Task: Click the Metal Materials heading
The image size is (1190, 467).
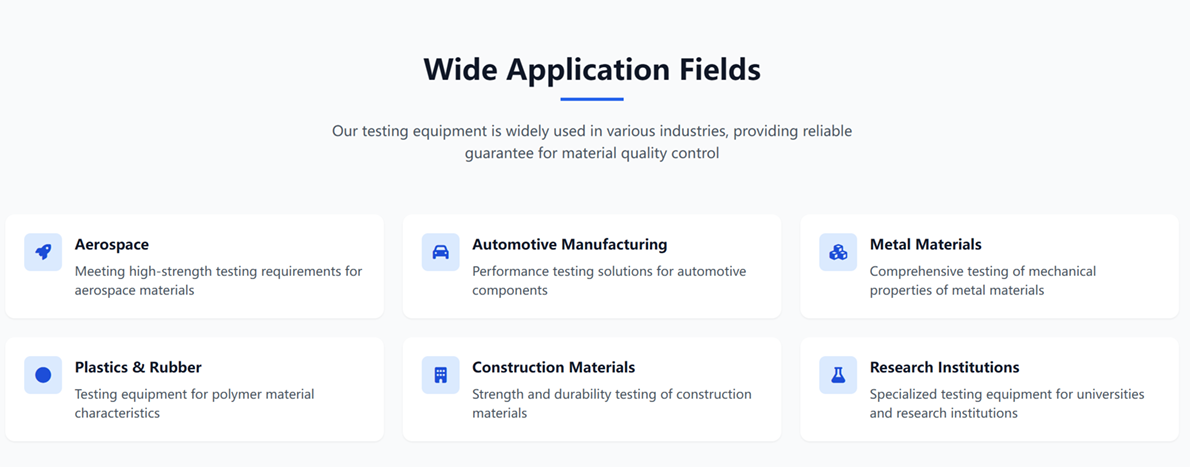Action: coord(925,244)
